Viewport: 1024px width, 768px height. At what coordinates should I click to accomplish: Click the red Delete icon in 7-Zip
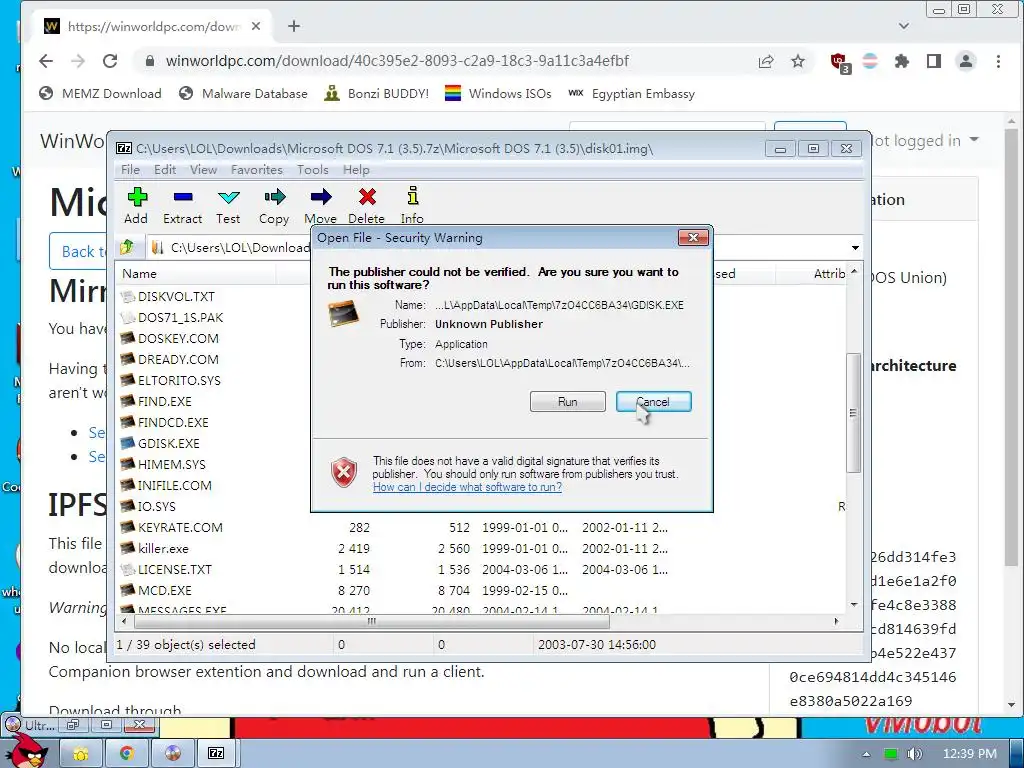click(x=367, y=197)
